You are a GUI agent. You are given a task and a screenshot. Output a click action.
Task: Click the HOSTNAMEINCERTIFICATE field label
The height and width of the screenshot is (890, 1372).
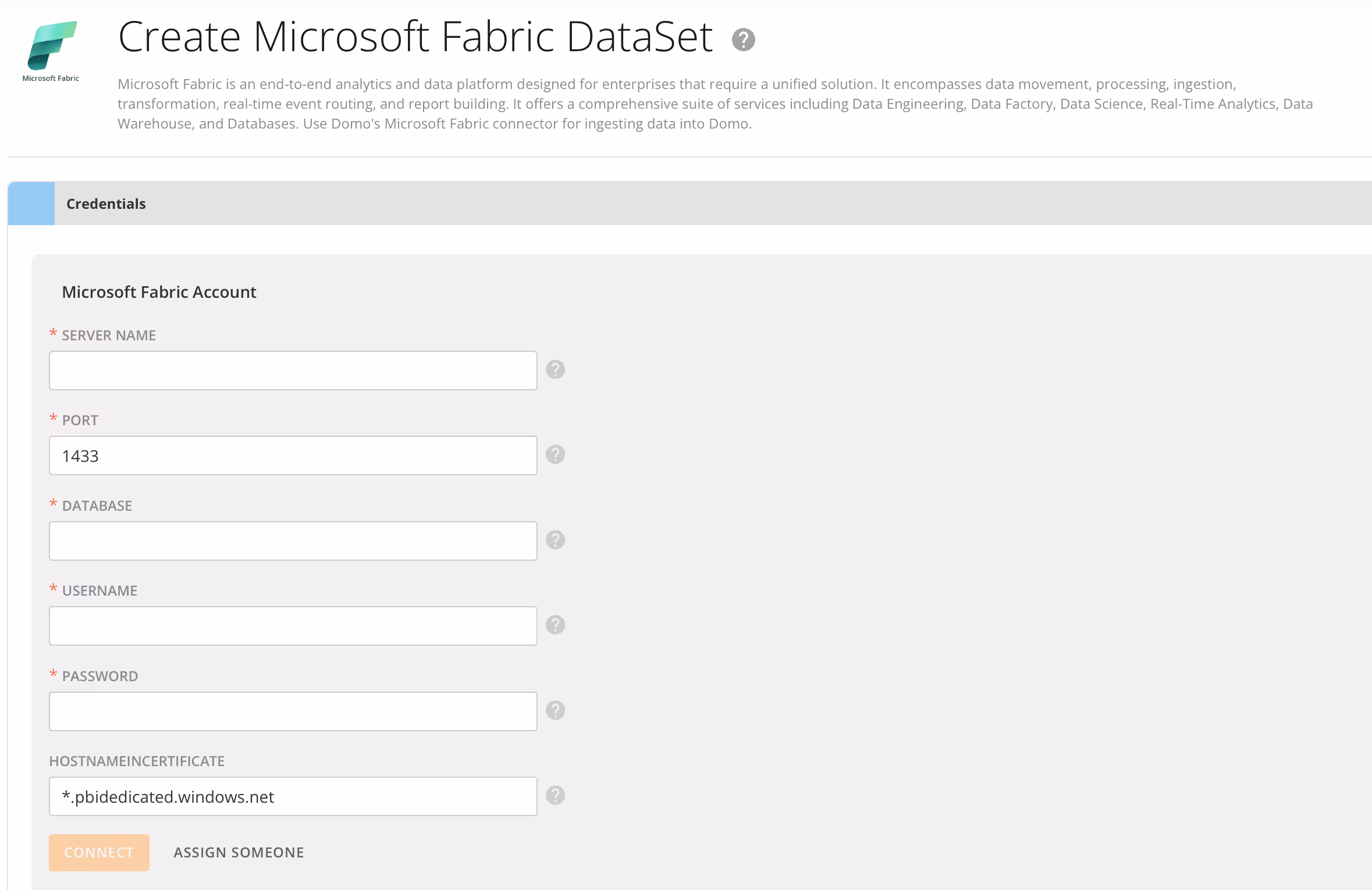137,761
